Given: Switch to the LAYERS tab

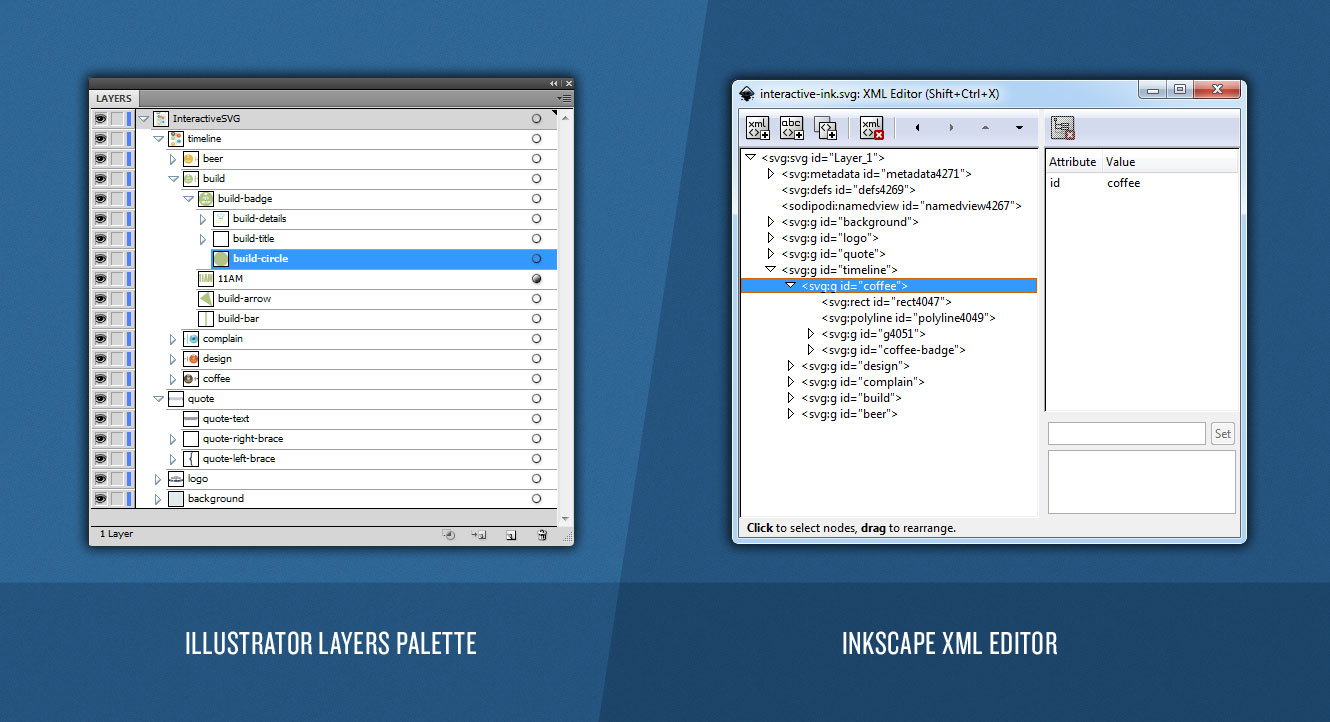Looking at the screenshot, I should [x=114, y=99].
